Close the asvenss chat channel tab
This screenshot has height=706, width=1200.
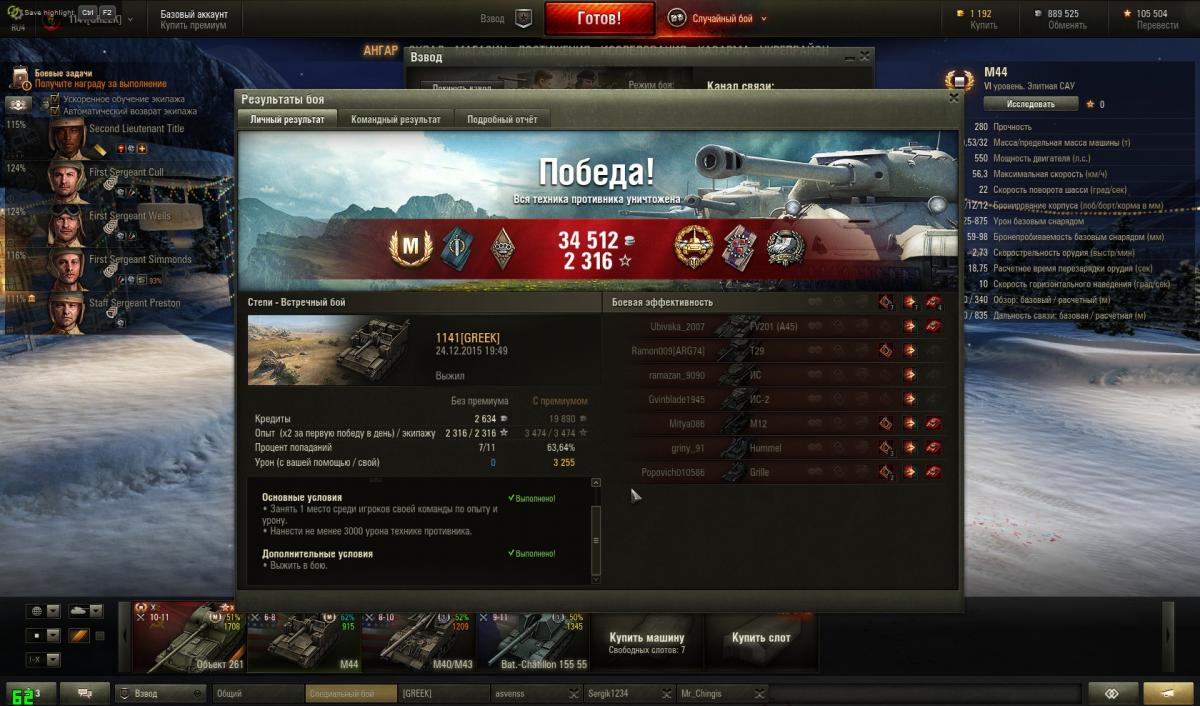tap(573, 693)
